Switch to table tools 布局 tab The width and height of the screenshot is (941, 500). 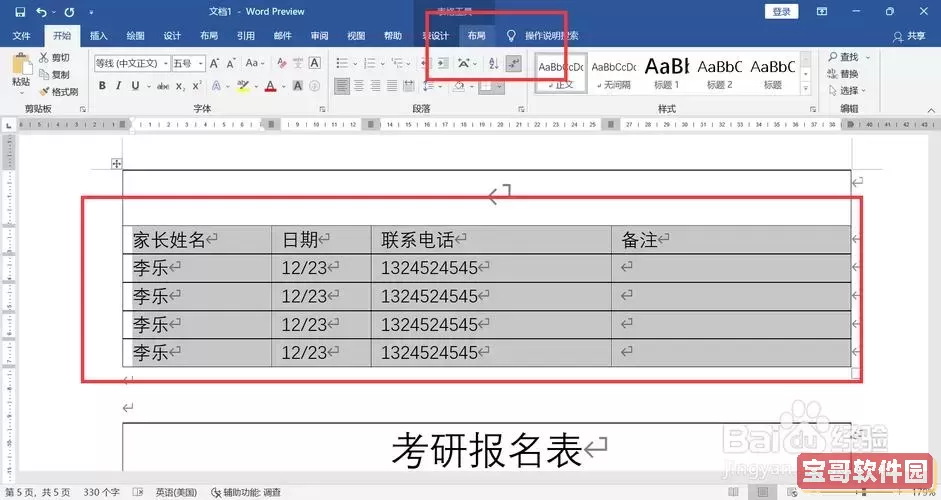tap(476, 35)
